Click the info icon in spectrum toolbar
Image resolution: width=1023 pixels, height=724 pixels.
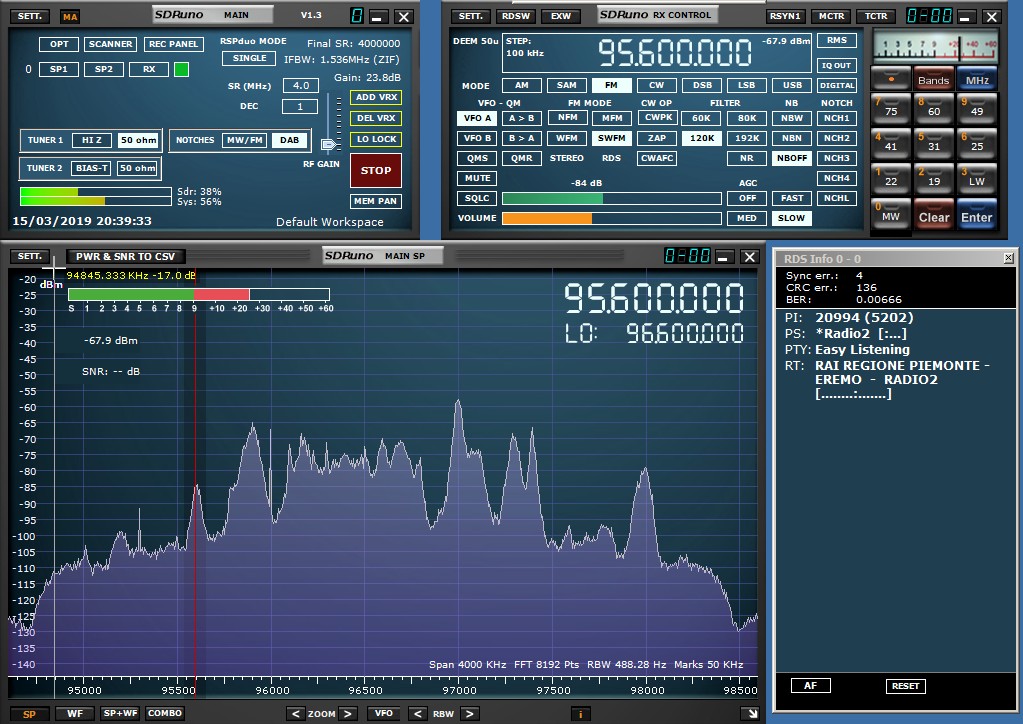580,714
